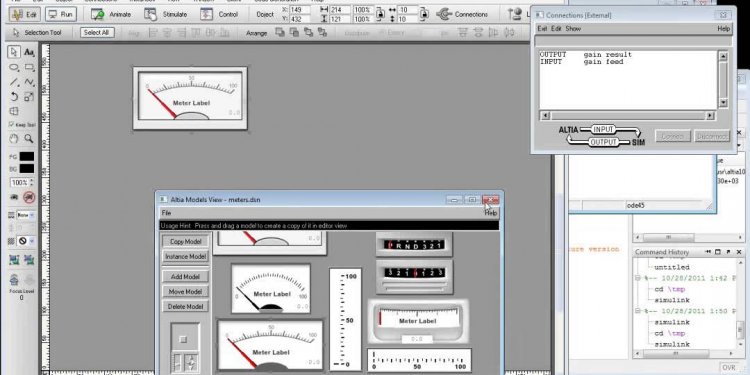Viewport: 750px width, 375px height.
Task: Click the Connections list horizontal scrollbar
Action: click(x=628, y=115)
